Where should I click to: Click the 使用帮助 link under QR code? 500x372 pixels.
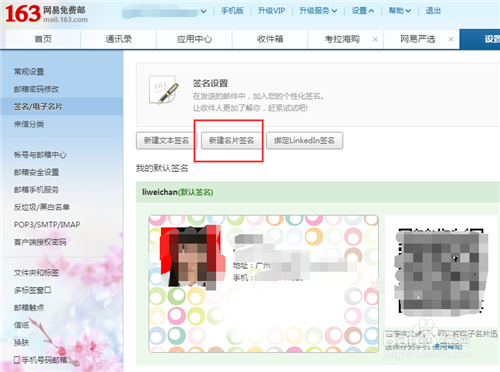(447, 347)
